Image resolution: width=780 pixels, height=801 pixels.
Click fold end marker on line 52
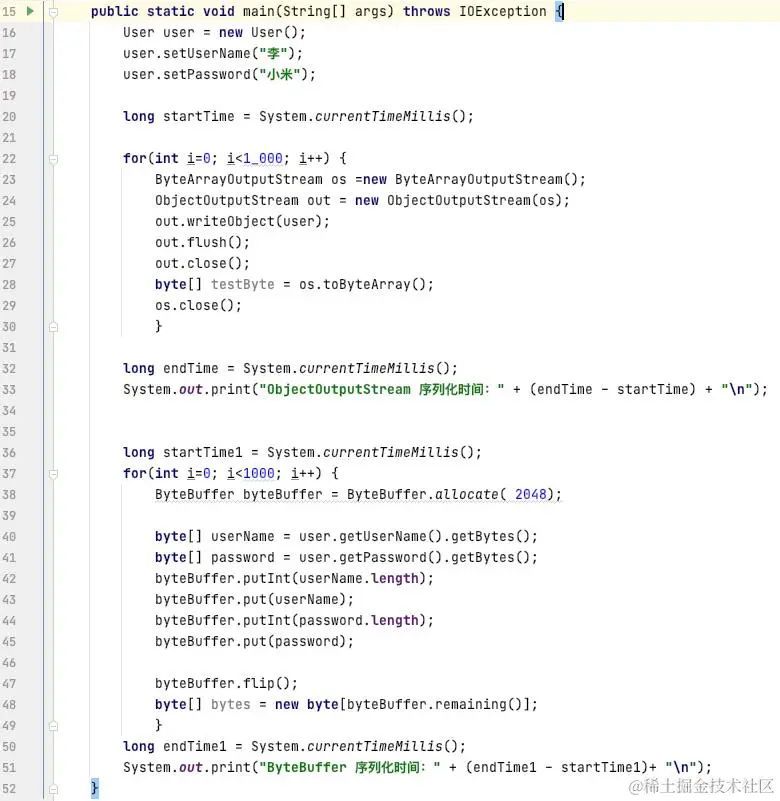(x=53, y=789)
